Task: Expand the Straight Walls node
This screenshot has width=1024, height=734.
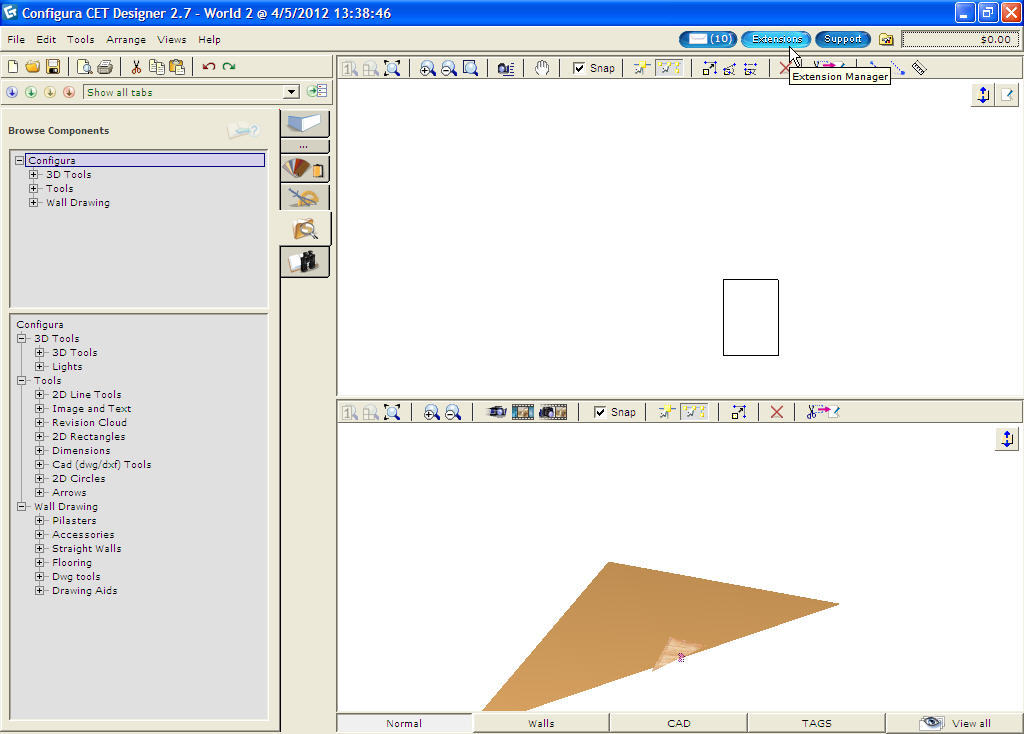Action: tap(40, 549)
